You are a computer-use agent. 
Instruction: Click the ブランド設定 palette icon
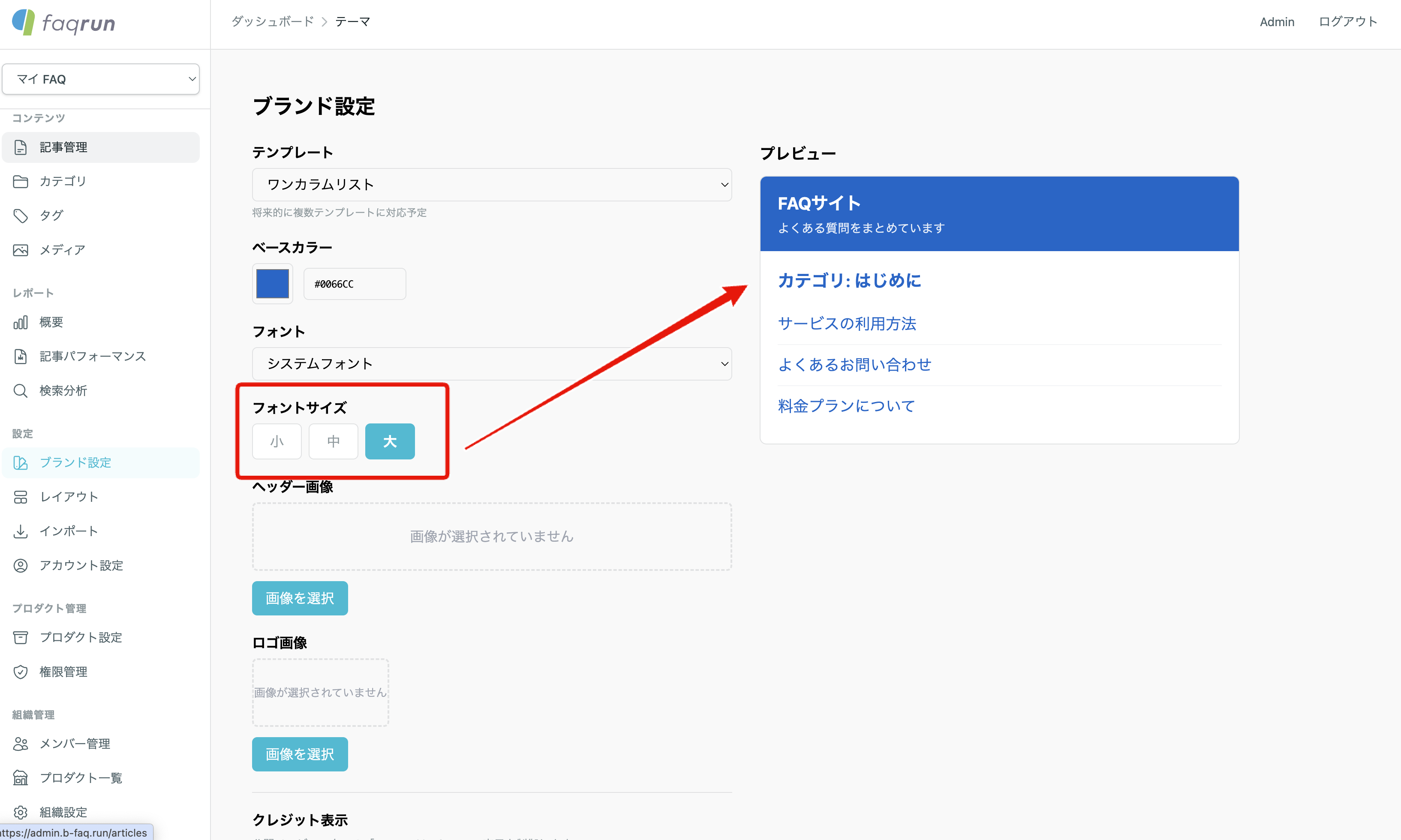pyautogui.click(x=21, y=463)
